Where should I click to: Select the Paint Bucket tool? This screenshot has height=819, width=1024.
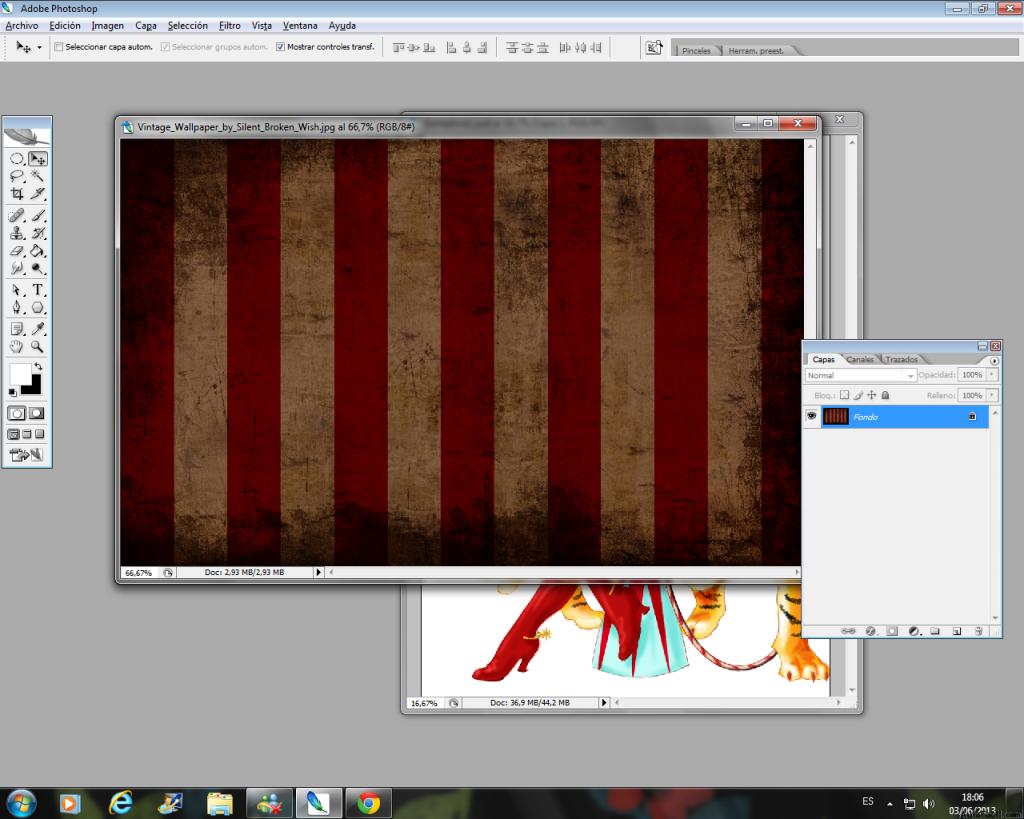click(38, 251)
